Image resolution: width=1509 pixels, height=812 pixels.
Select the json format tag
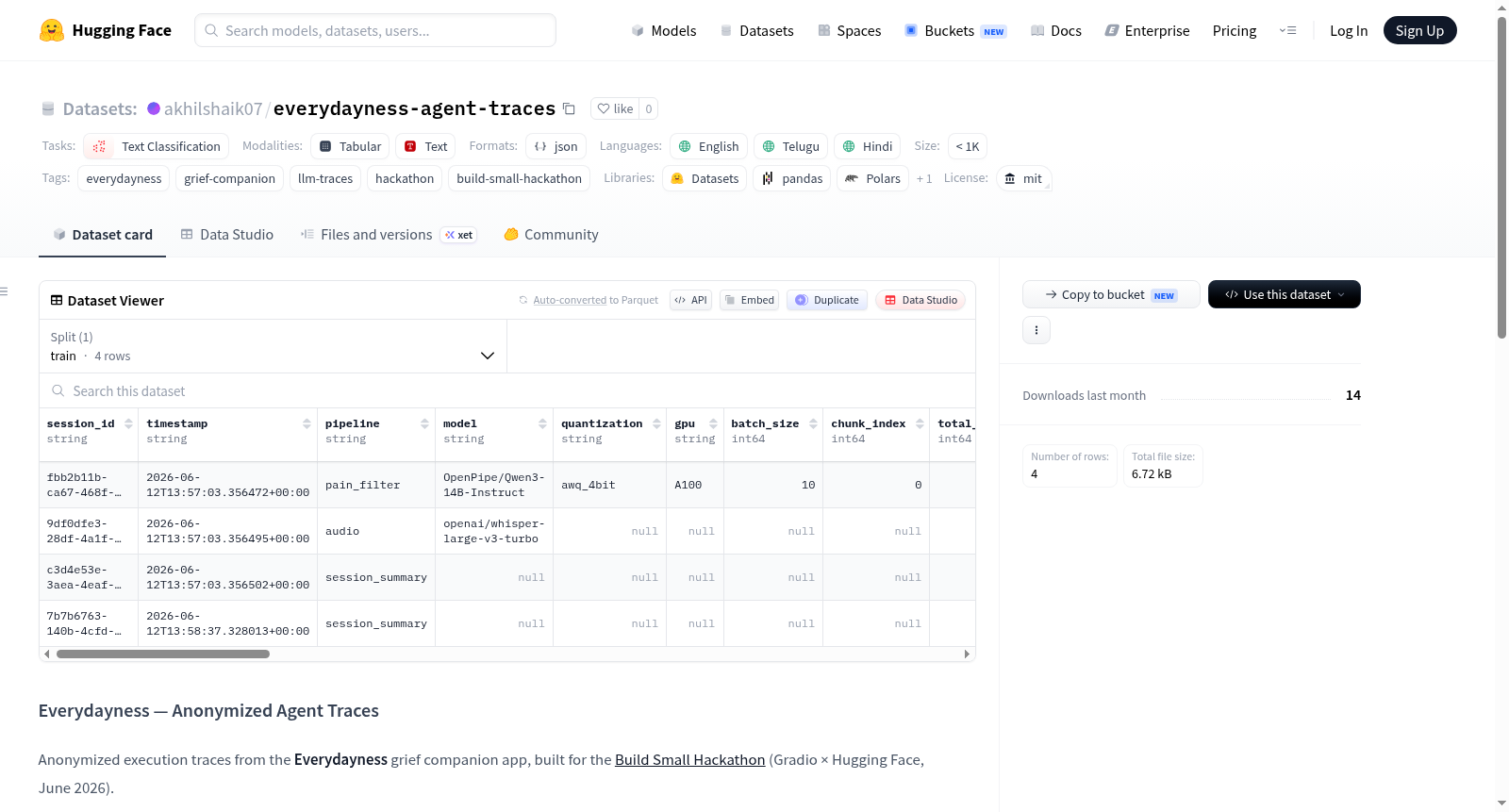556,146
